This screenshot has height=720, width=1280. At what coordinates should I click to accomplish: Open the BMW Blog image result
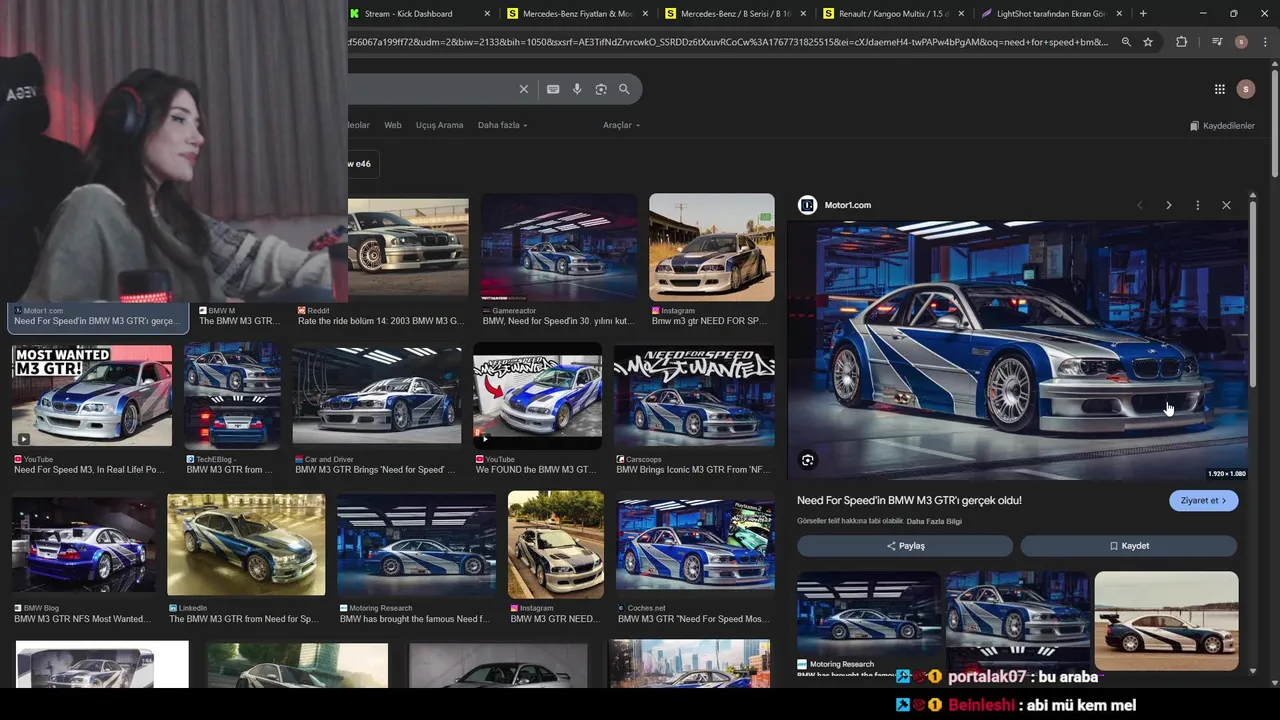pyautogui.click(x=84, y=545)
